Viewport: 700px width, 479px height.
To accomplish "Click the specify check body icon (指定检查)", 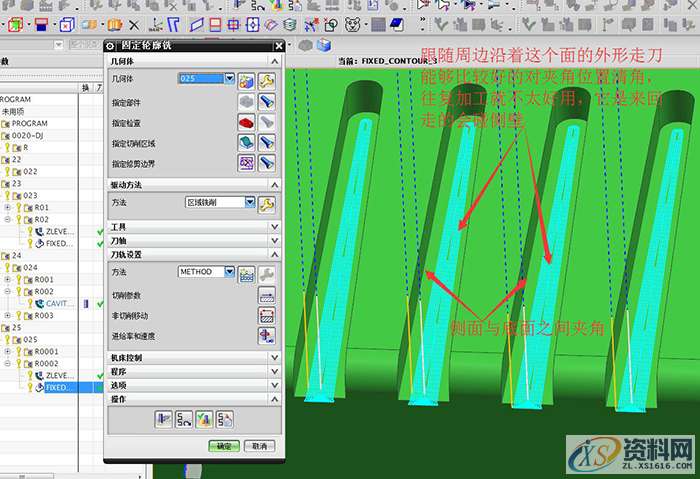I will 246,121.
